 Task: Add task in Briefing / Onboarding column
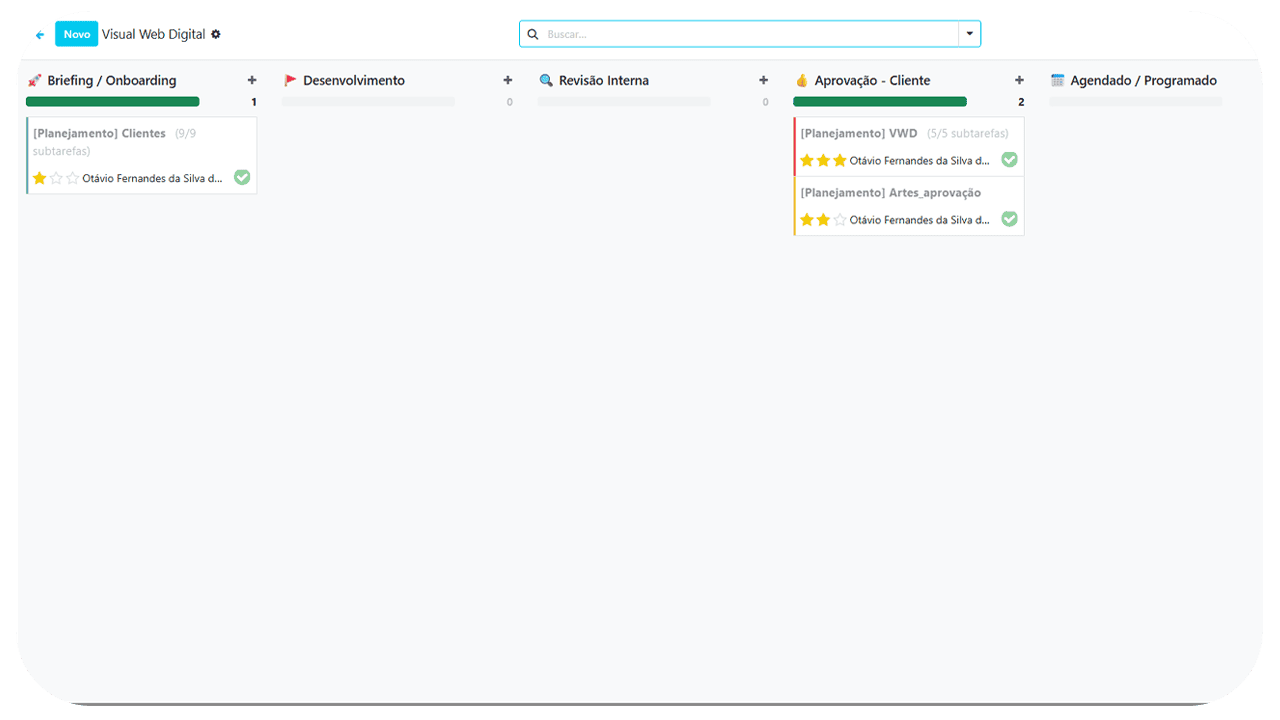[x=252, y=80]
